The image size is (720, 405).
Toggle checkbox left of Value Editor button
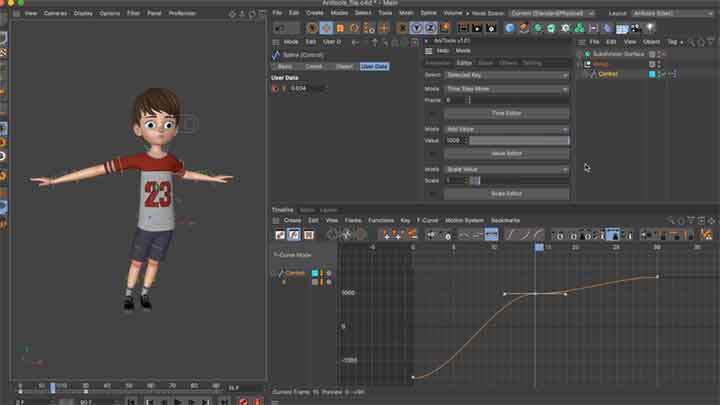(432, 154)
